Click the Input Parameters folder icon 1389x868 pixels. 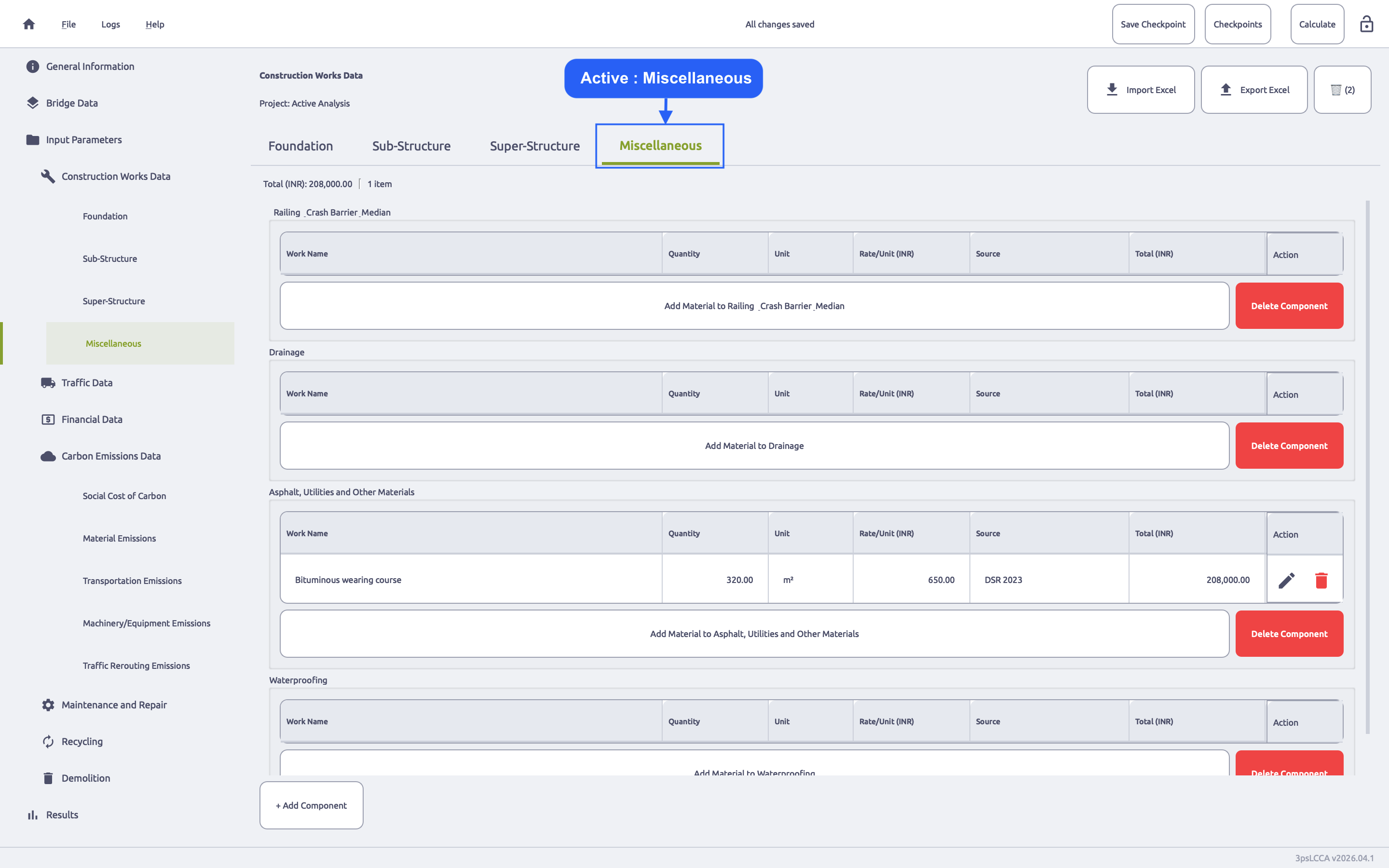(x=33, y=140)
